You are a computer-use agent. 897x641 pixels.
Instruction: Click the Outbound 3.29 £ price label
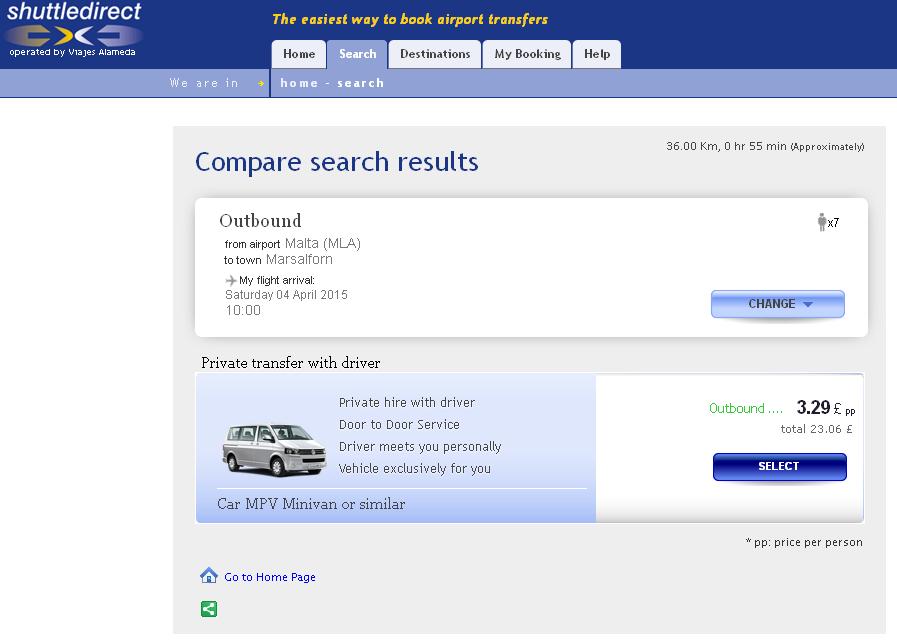tap(781, 408)
